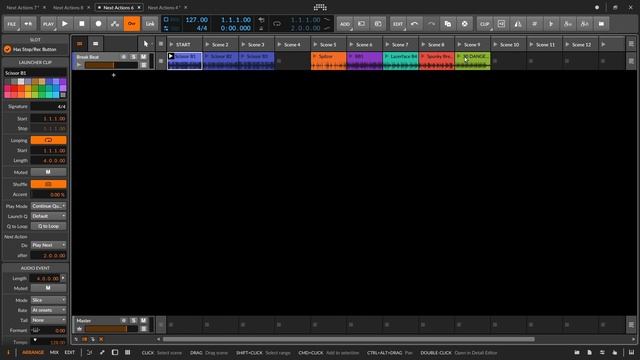This screenshot has width=640, height=360.
Task: Toggle the Shuffle button
Action: [x=48, y=184]
